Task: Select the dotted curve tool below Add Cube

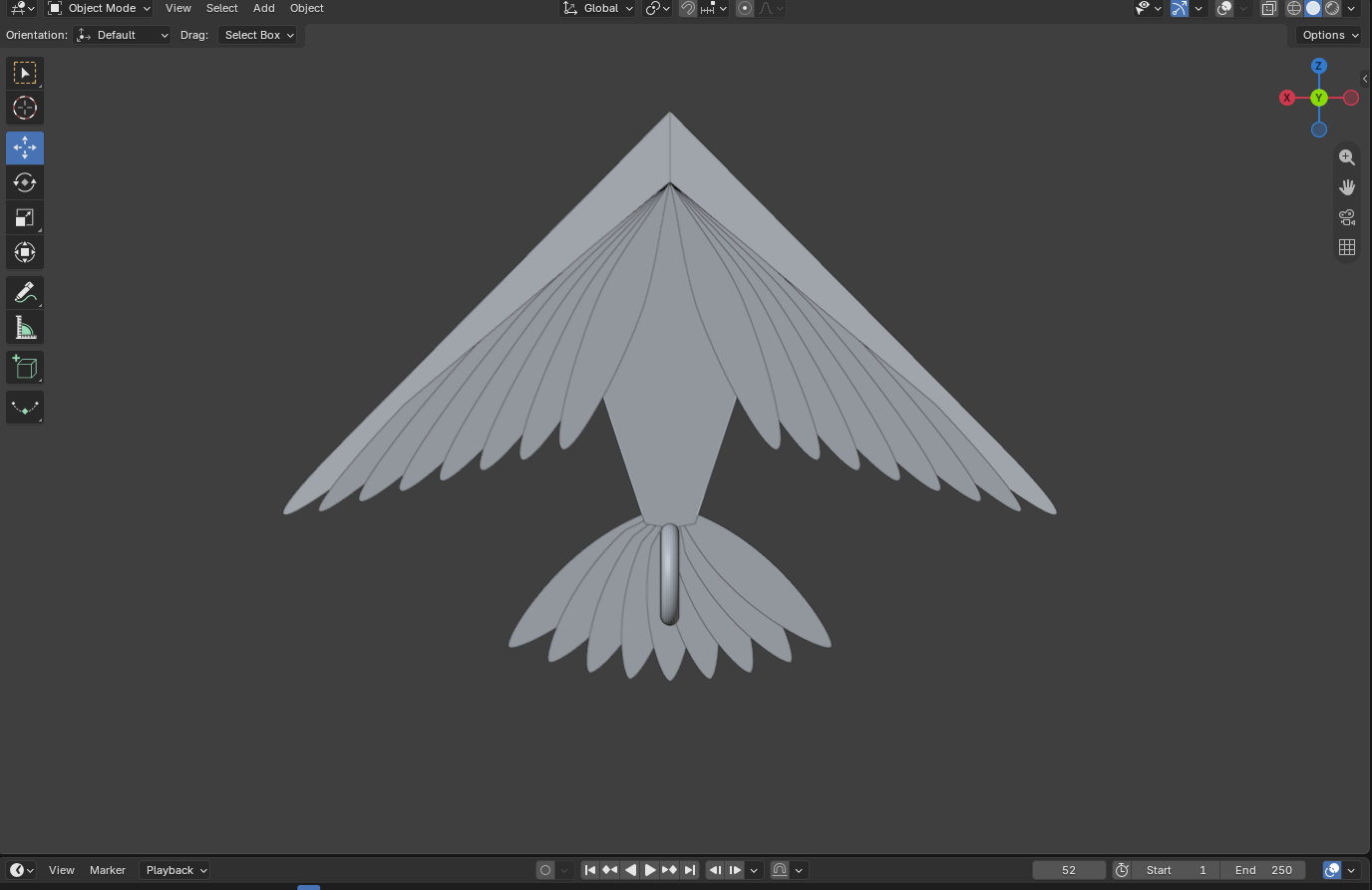Action: (x=25, y=407)
